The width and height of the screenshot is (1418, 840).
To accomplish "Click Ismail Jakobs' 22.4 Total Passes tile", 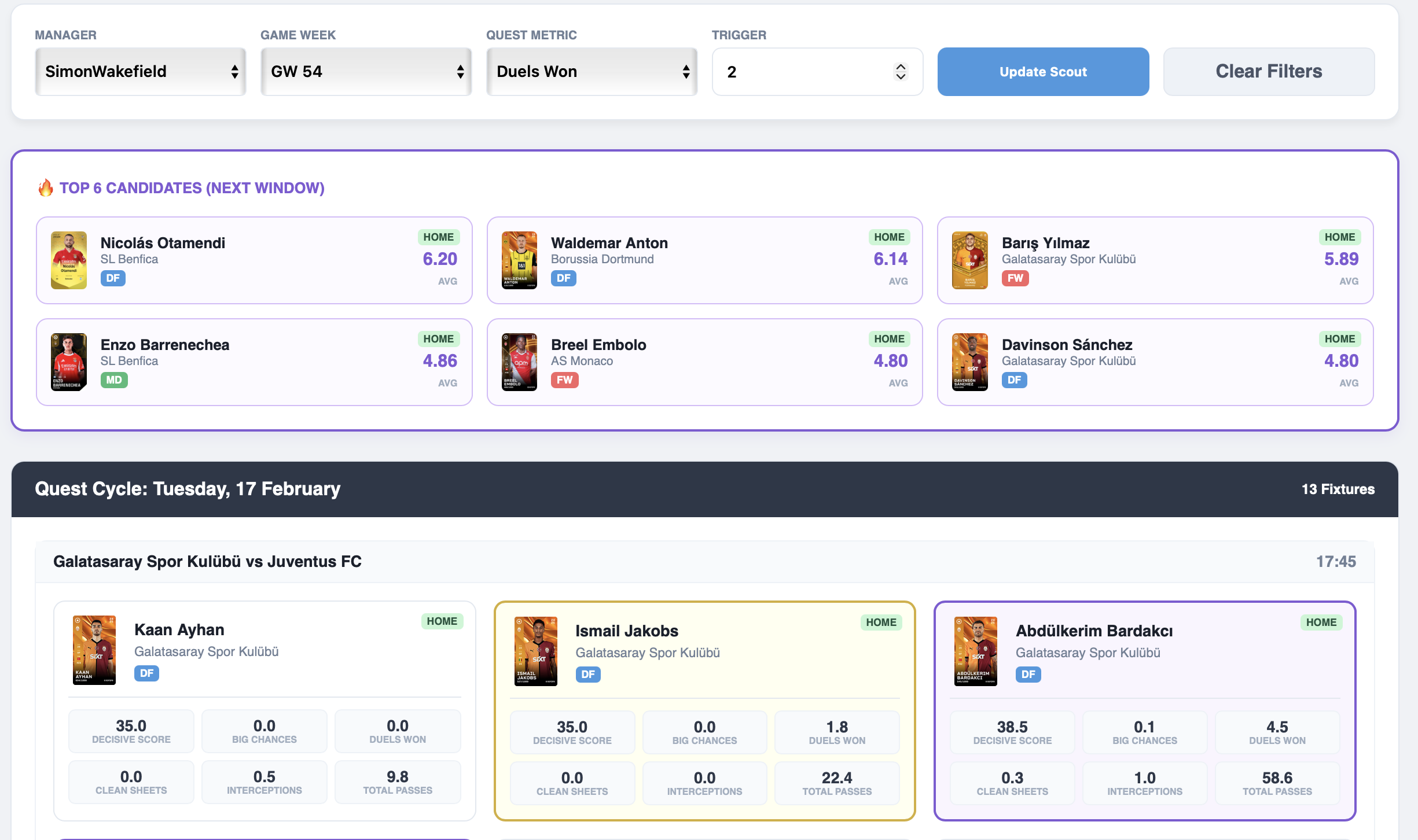I will click(837, 783).
